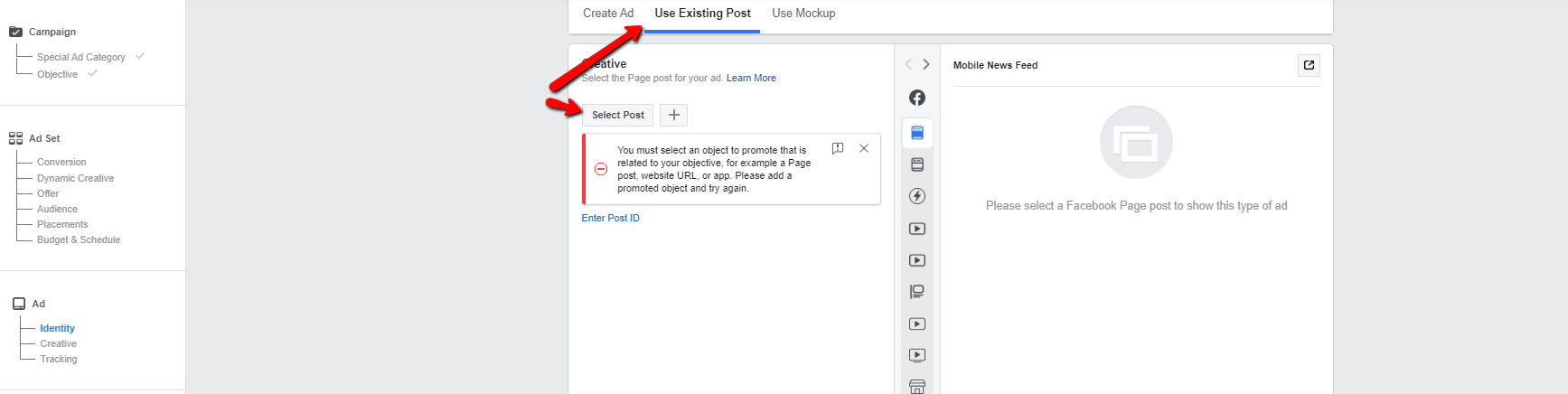Open Budget & Schedule under Ad Set
This screenshot has height=394, width=1568.
79,239
